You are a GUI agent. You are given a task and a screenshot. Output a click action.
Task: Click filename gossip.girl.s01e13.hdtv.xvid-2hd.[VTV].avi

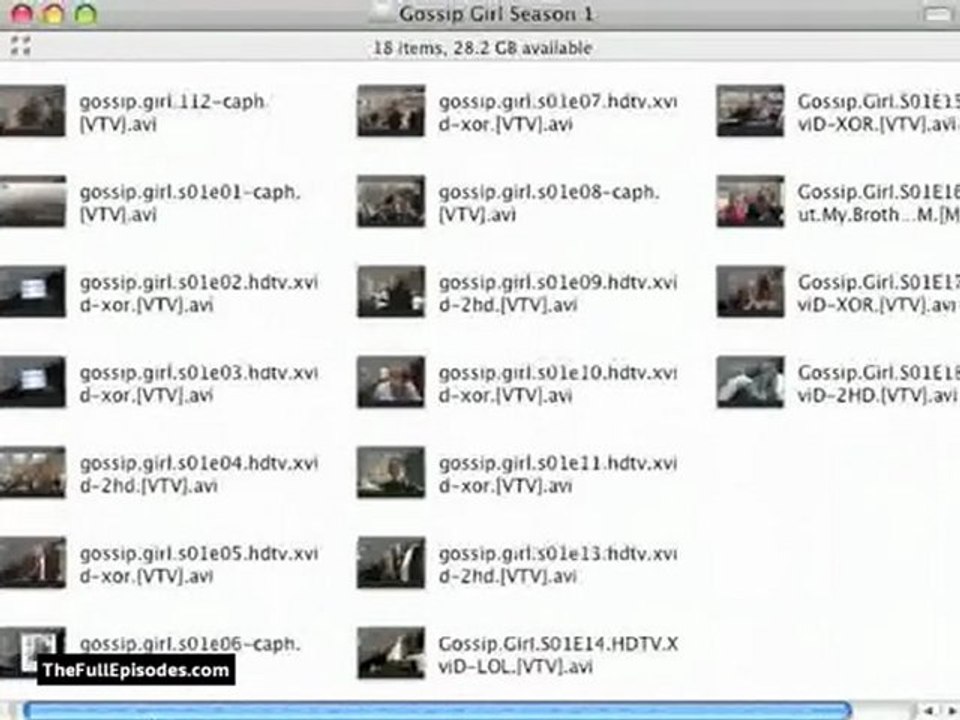(558, 564)
